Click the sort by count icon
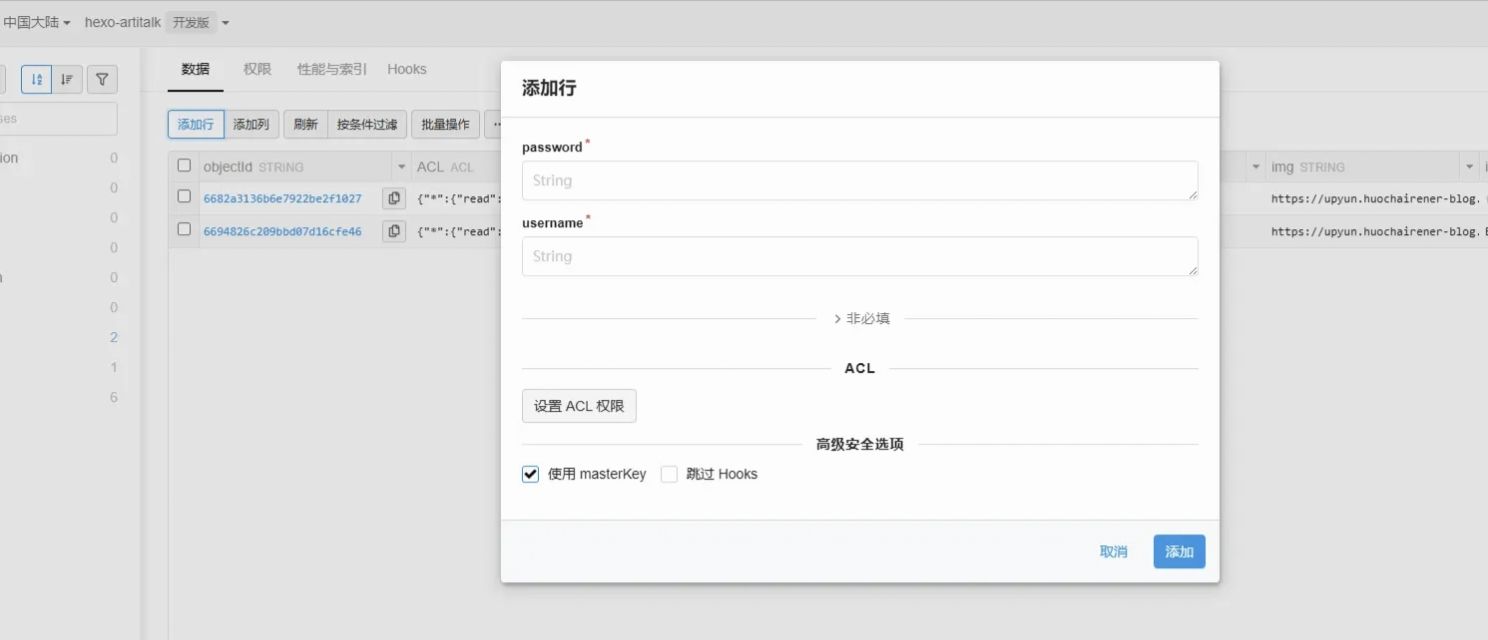Viewport: 1488px width, 640px height. click(66, 79)
